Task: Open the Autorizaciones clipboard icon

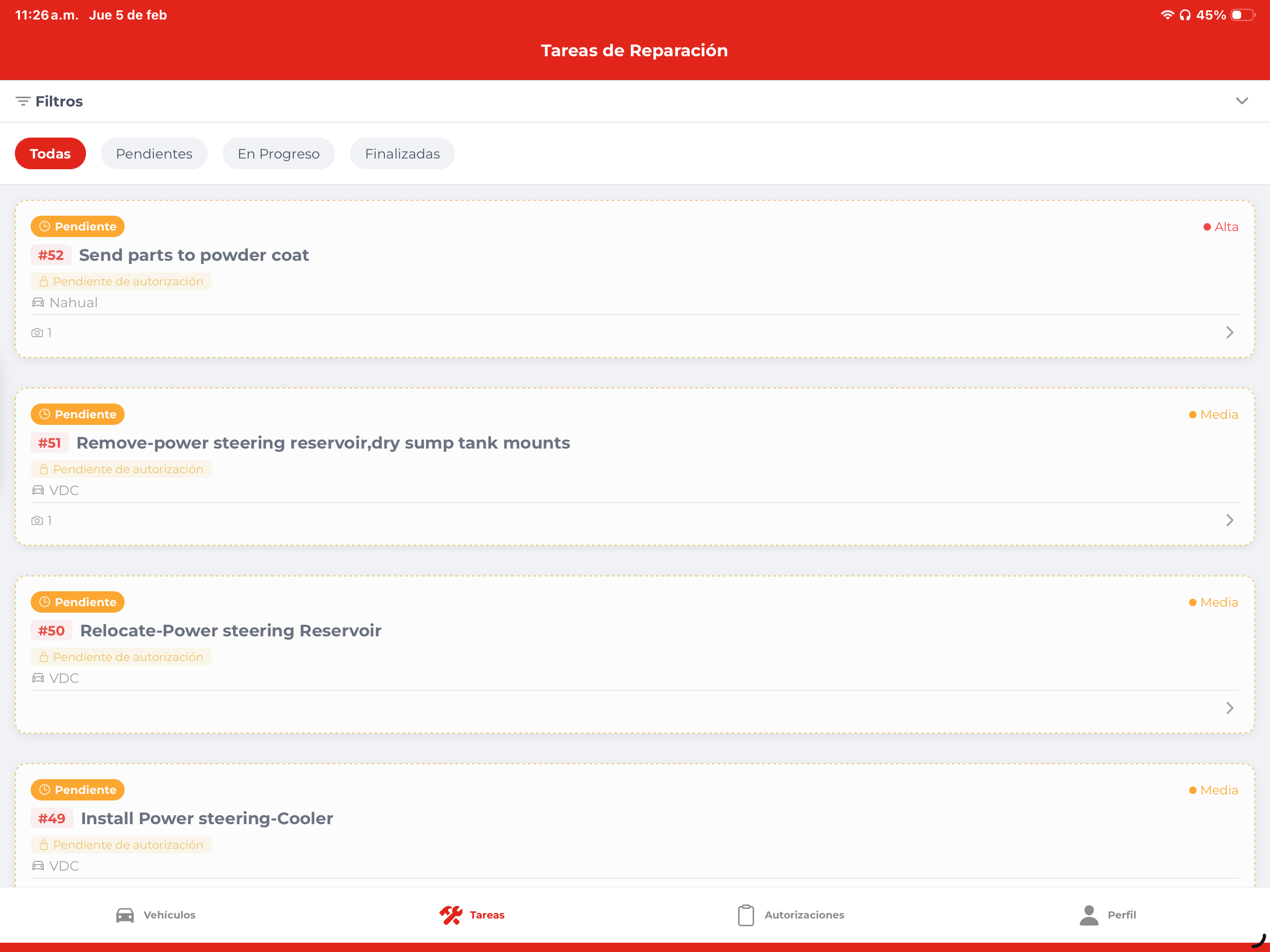Action: point(746,915)
